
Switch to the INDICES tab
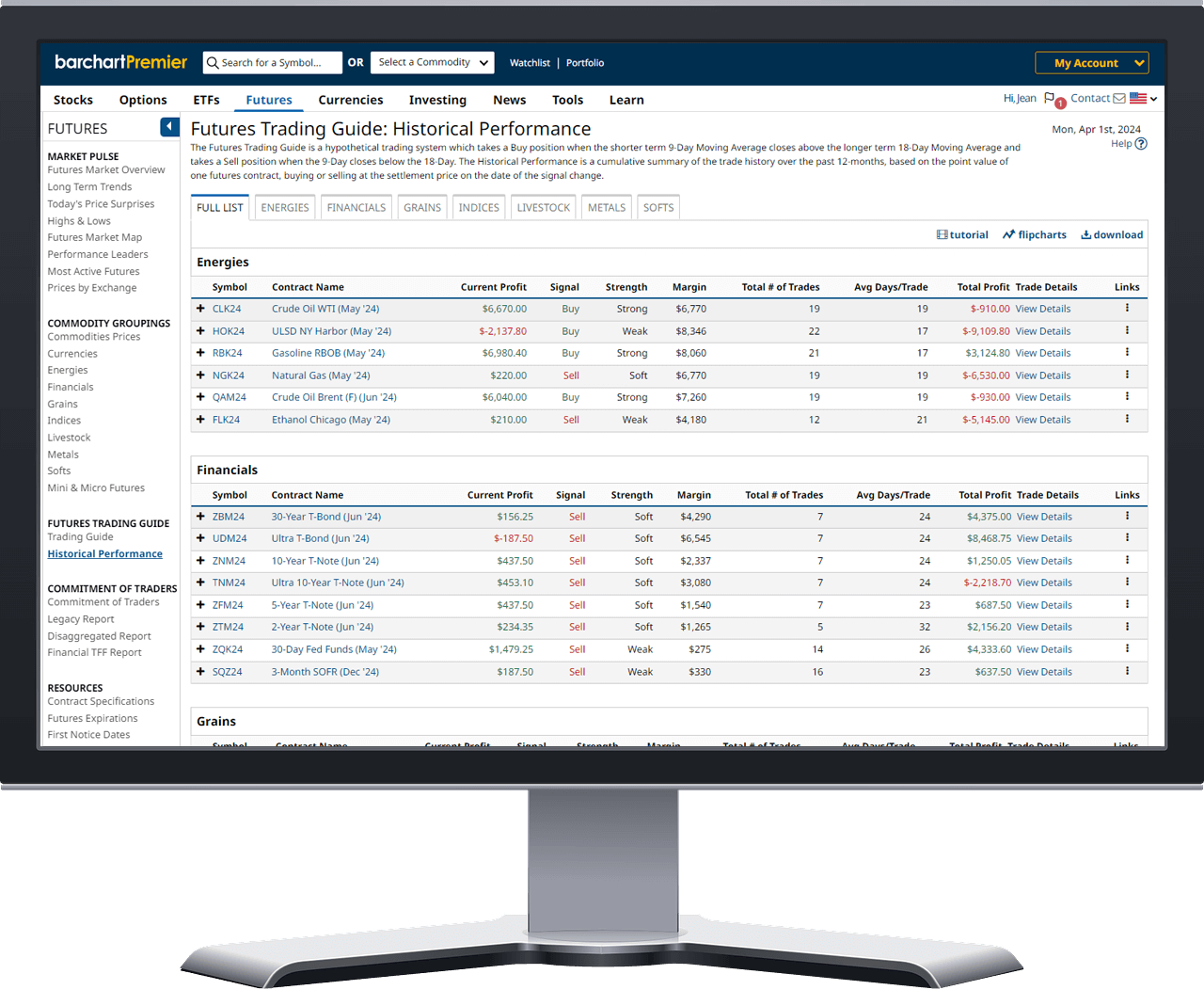tap(479, 208)
